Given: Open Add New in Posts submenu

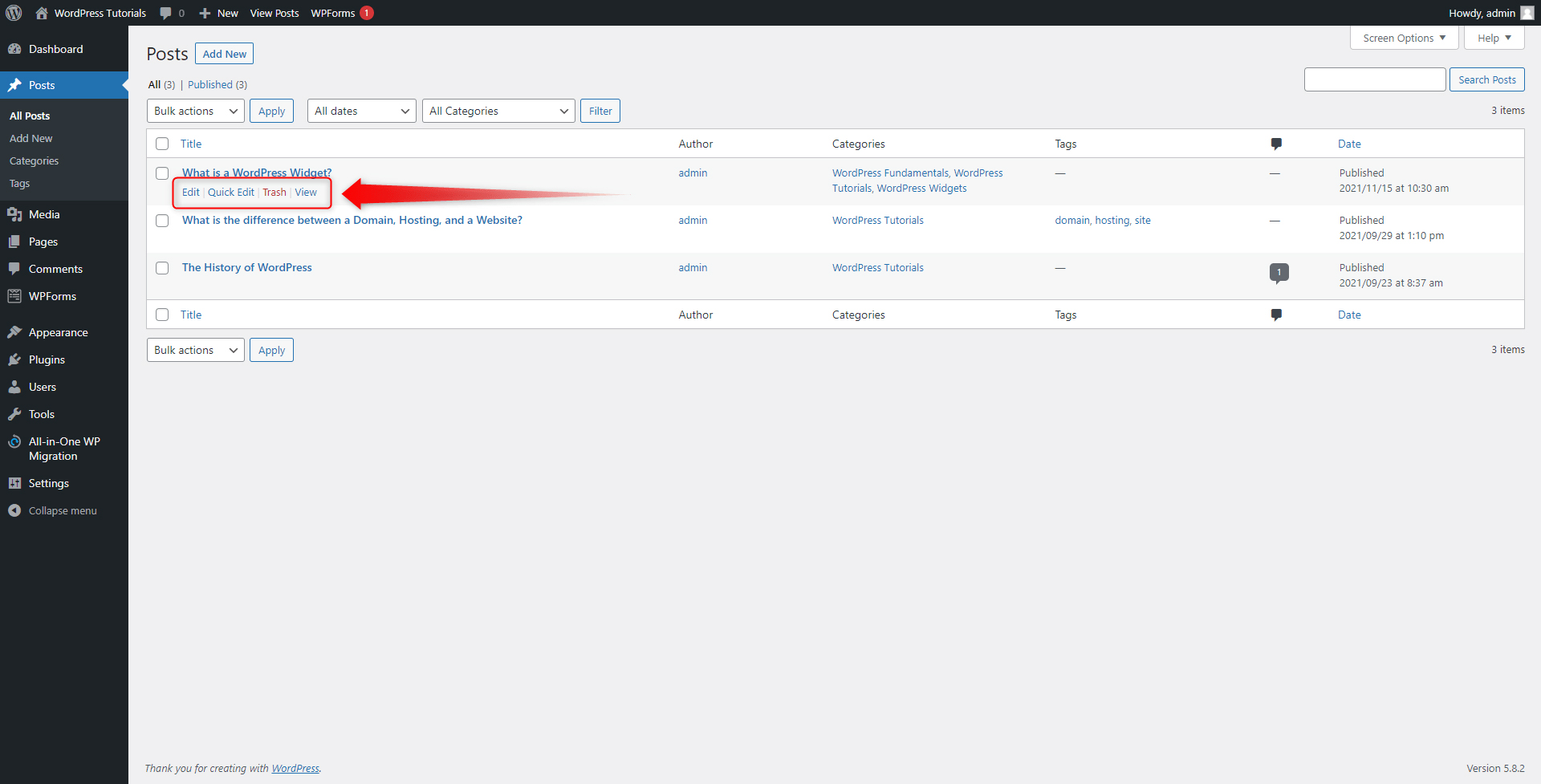Looking at the screenshot, I should pos(31,138).
